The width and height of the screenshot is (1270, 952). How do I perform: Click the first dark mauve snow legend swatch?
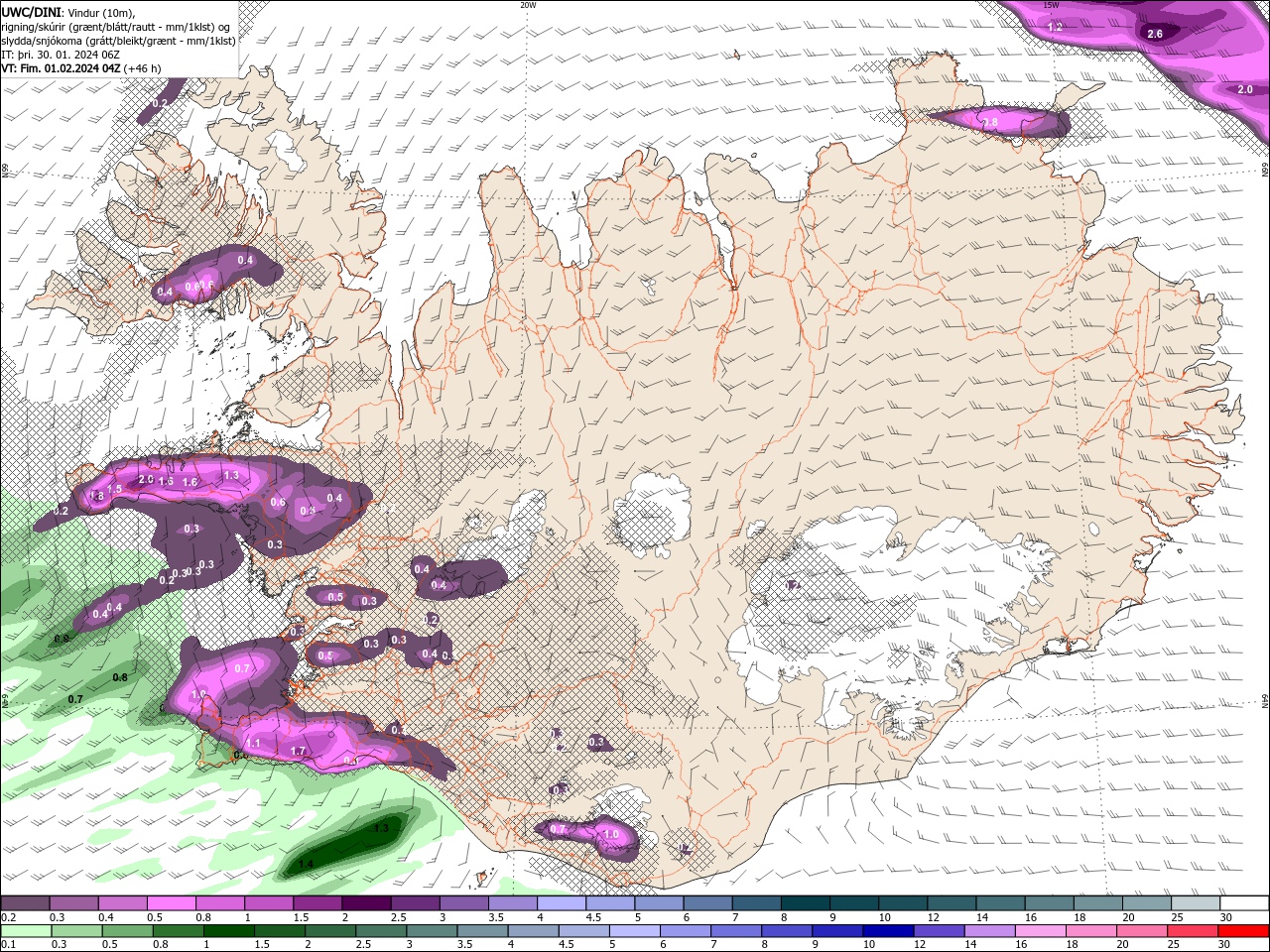[25, 903]
